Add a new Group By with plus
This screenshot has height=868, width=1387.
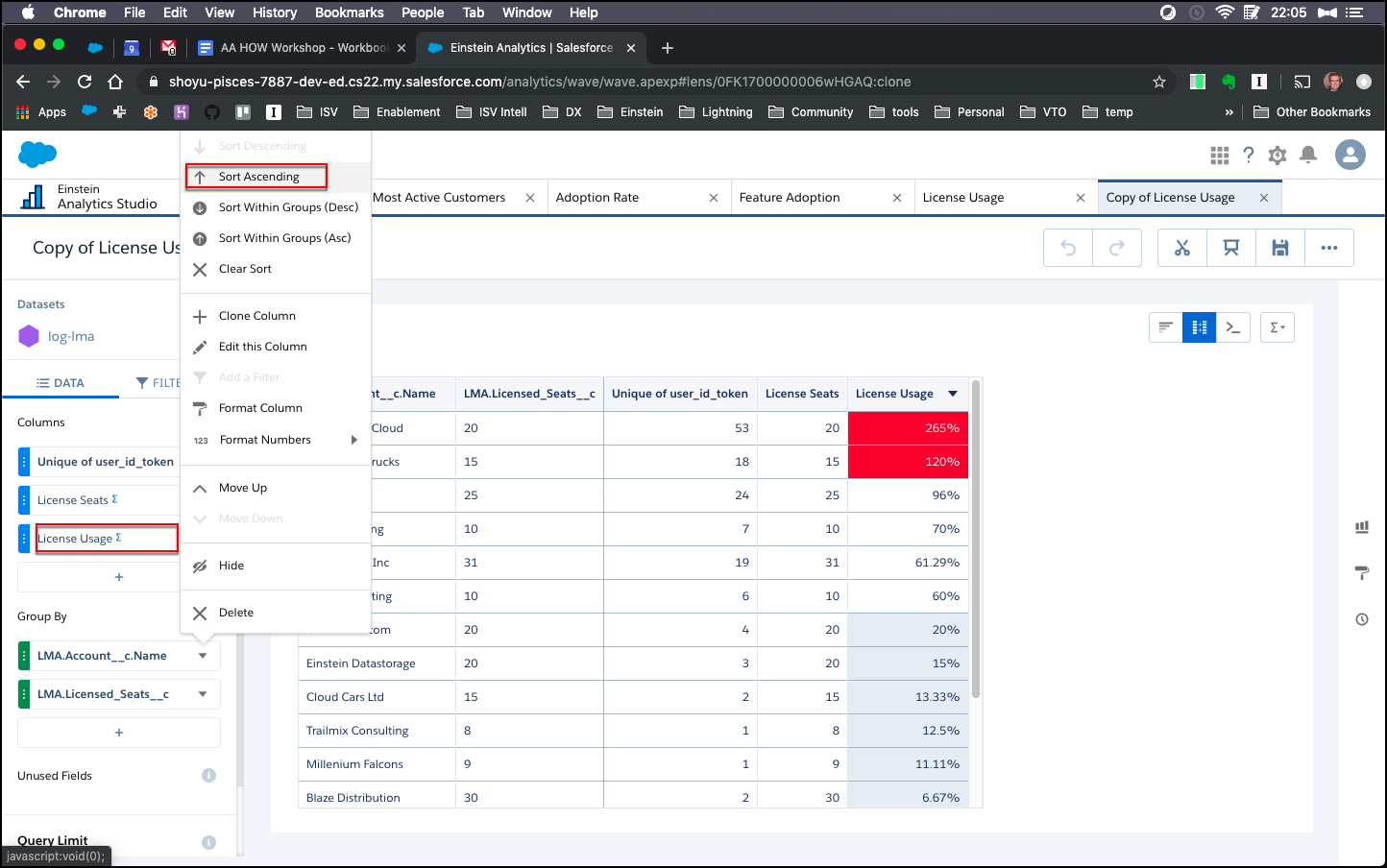coord(119,733)
